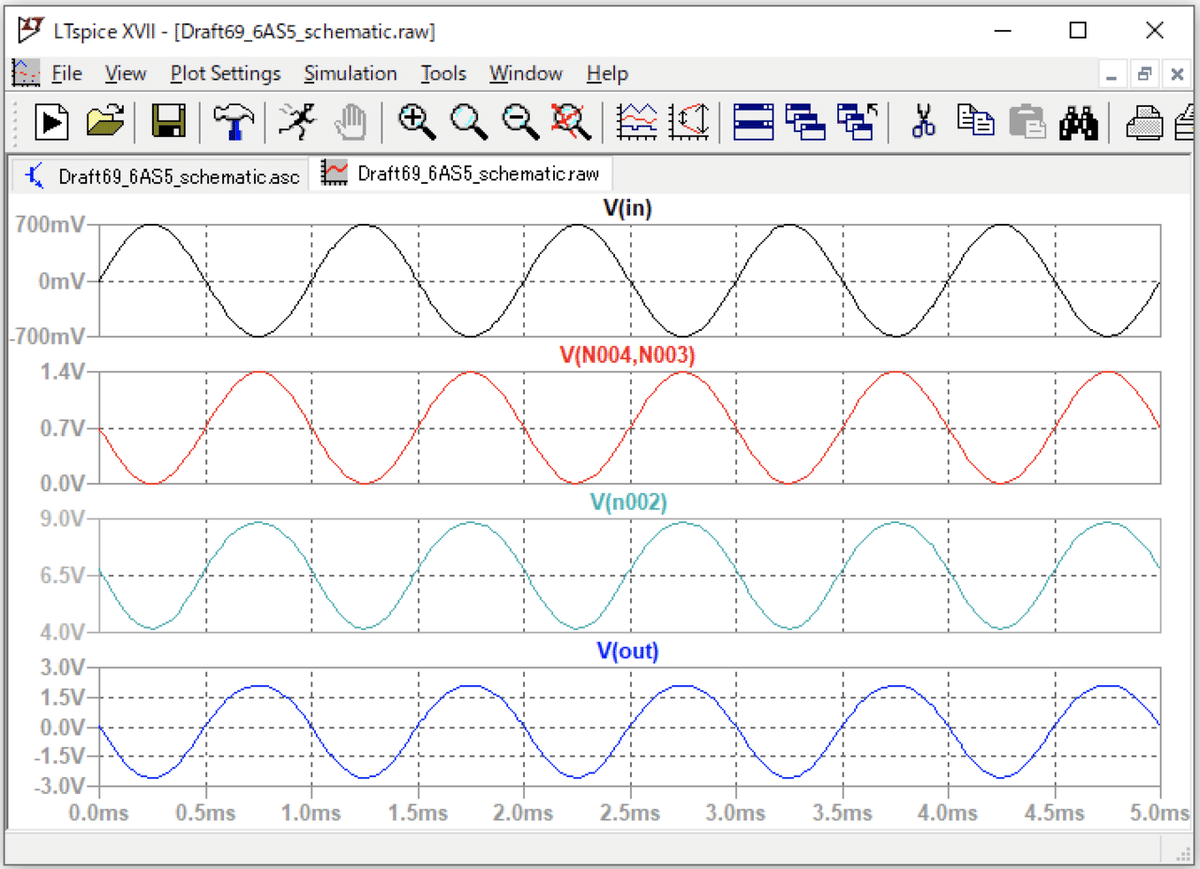1200x869 pixels.
Task: Click the 3.0V axis label
Action: click(x=63, y=667)
